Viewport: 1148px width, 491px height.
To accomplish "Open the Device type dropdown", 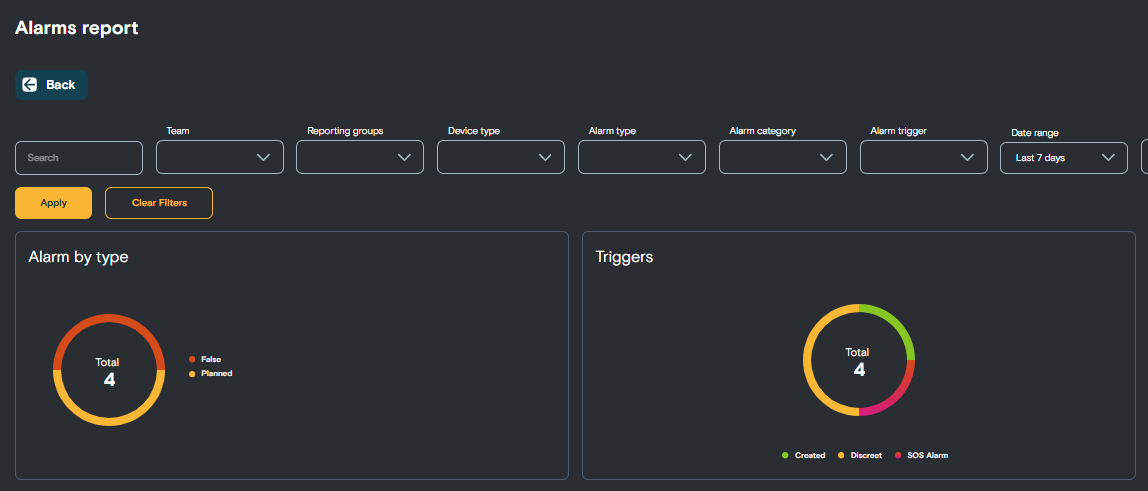I will (501, 157).
